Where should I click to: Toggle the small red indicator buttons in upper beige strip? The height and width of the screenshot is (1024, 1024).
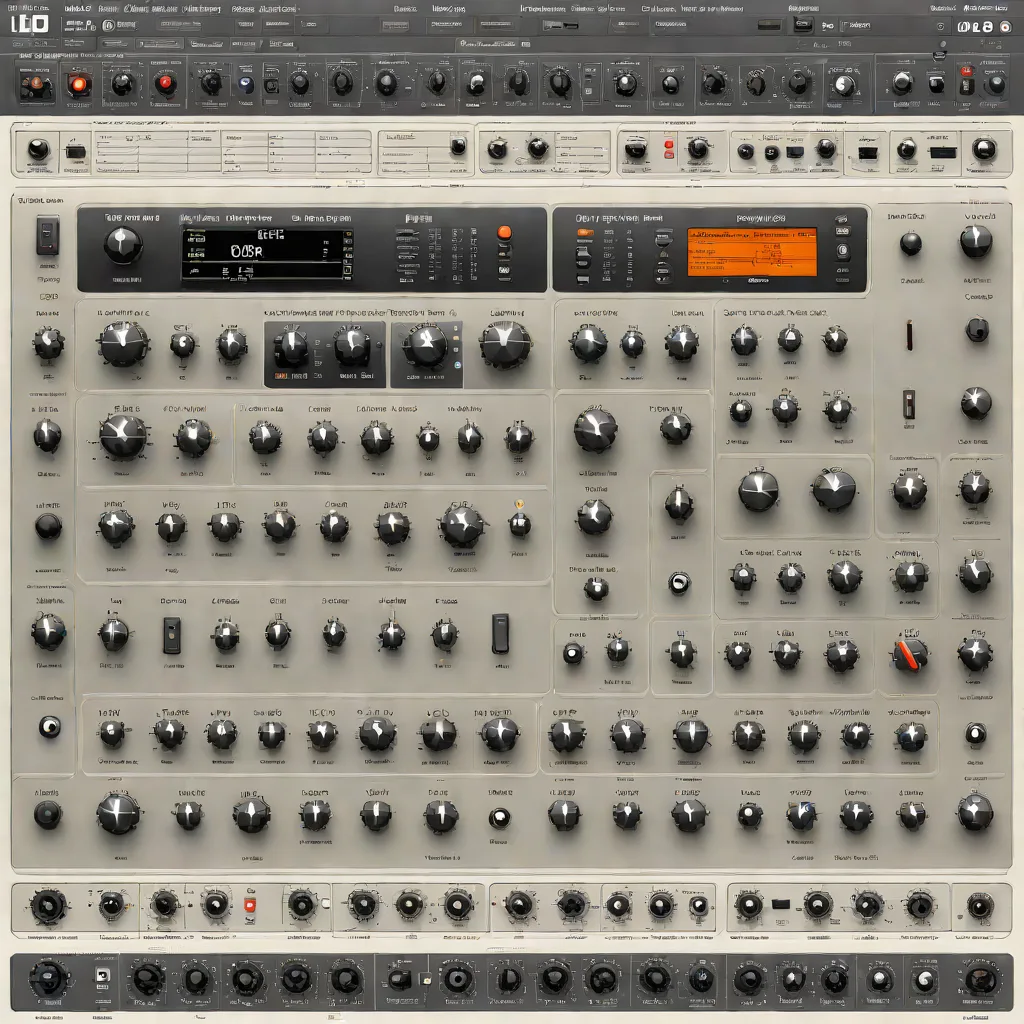[x=669, y=149]
